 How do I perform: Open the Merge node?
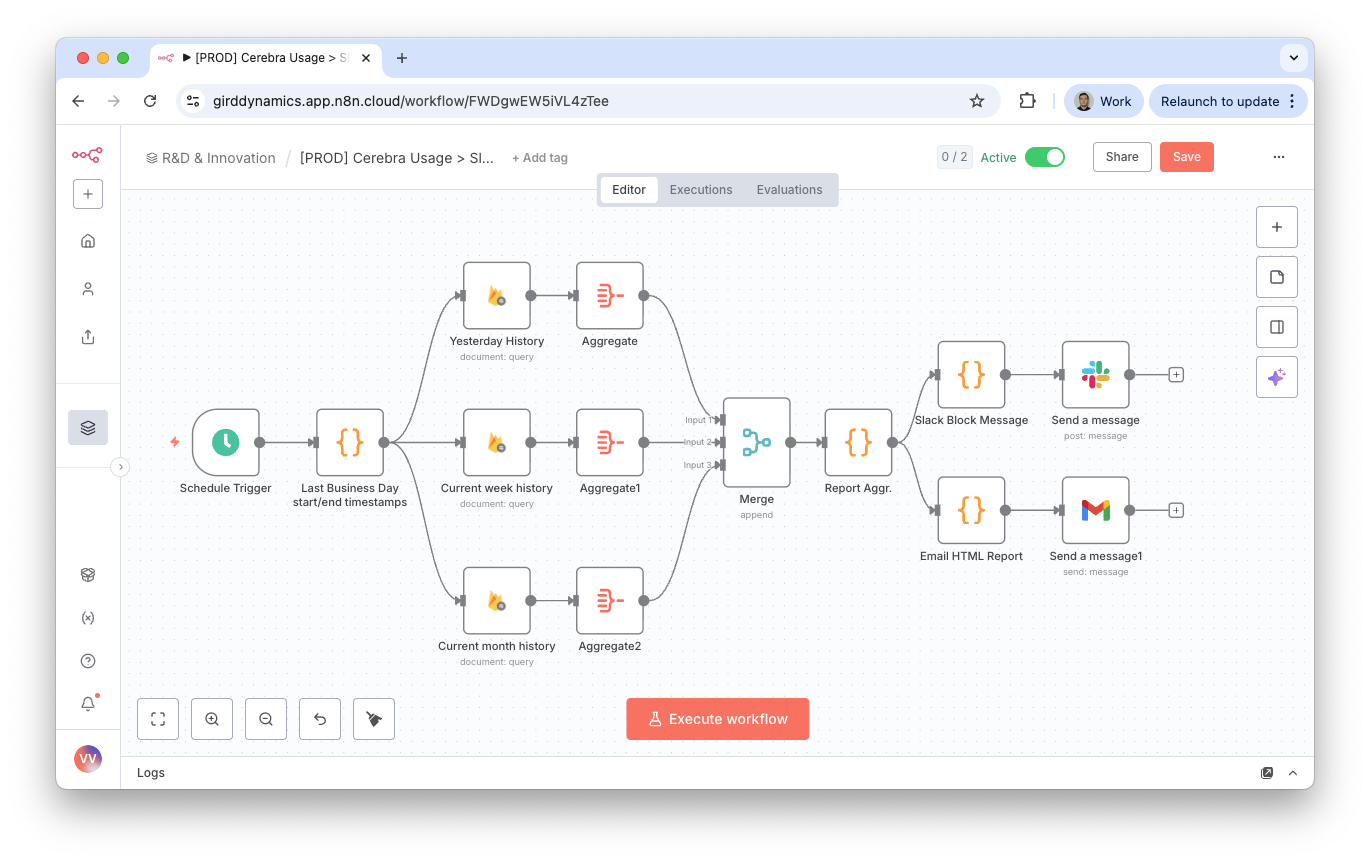pyautogui.click(x=757, y=442)
